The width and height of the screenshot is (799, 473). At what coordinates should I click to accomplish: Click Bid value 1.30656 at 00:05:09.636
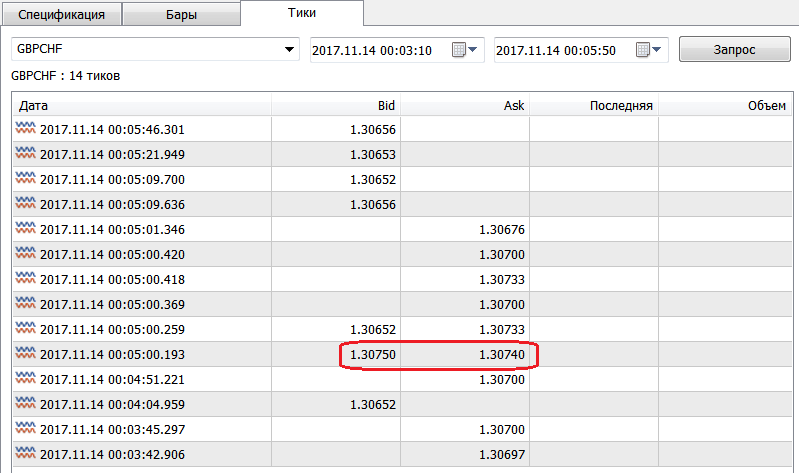[x=372, y=204]
